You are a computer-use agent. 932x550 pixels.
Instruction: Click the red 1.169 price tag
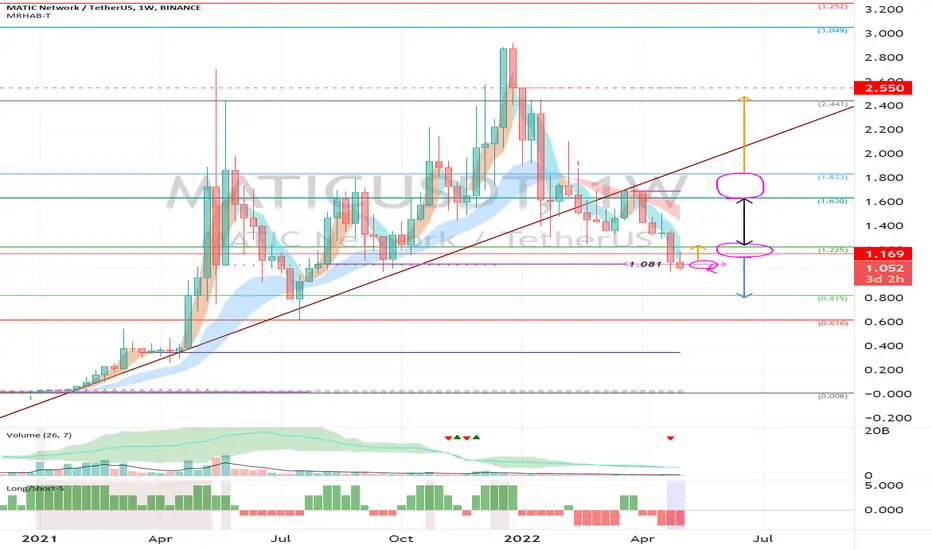[882, 254]
